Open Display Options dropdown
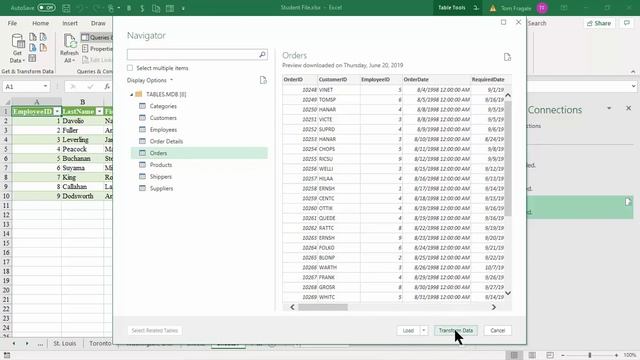The width and height of the screenshot is (640, 360). click(150, 80)
